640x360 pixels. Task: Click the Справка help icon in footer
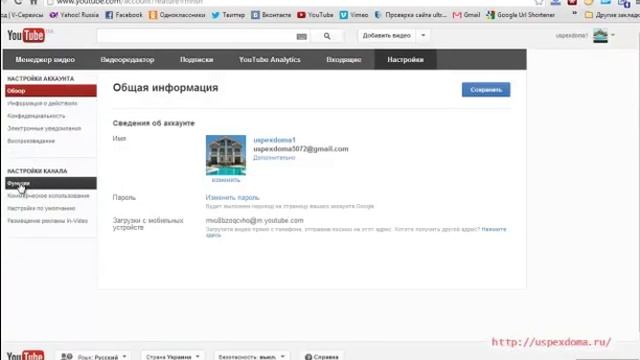[x=309, y=357]
